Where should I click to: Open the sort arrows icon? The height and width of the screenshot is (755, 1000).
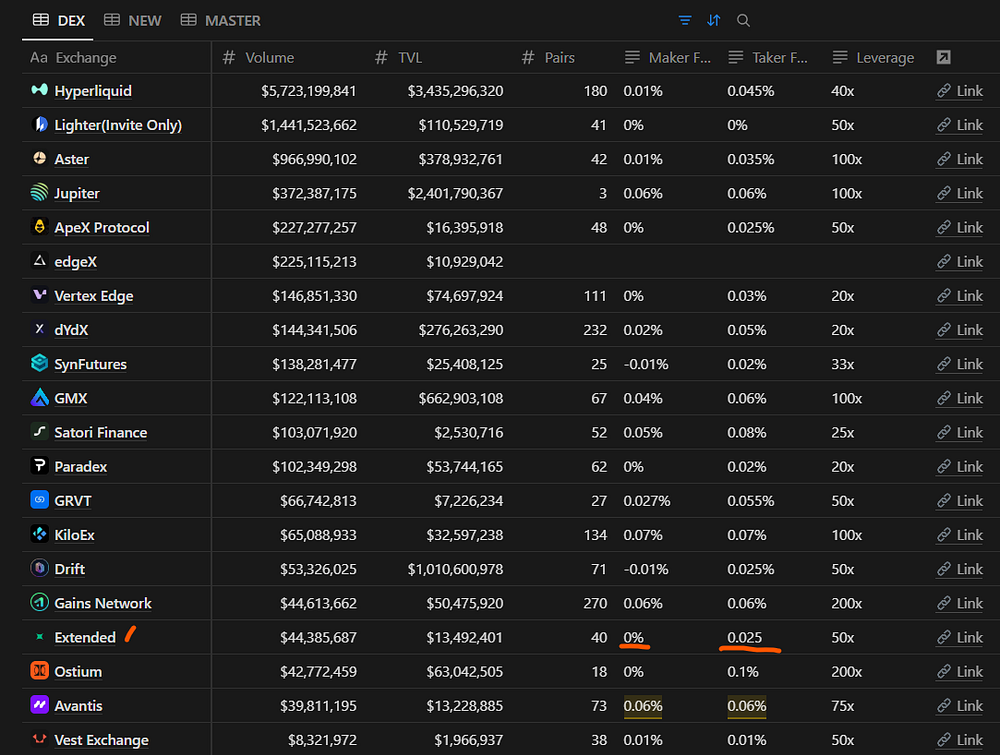714,20
